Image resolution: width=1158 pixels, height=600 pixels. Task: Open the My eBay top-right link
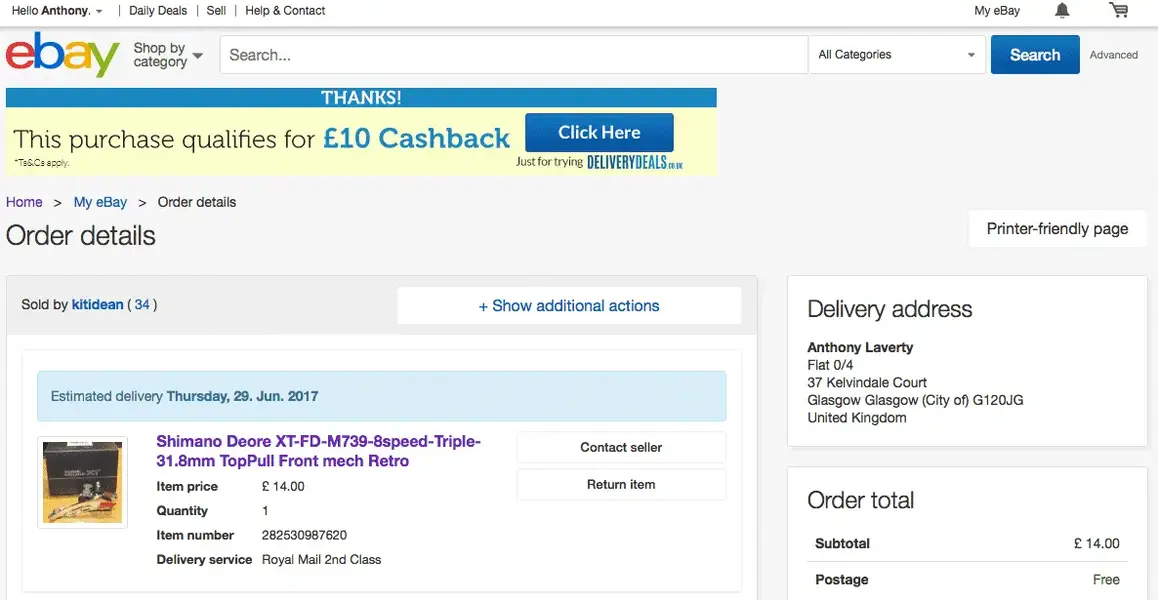pos(997,11)
